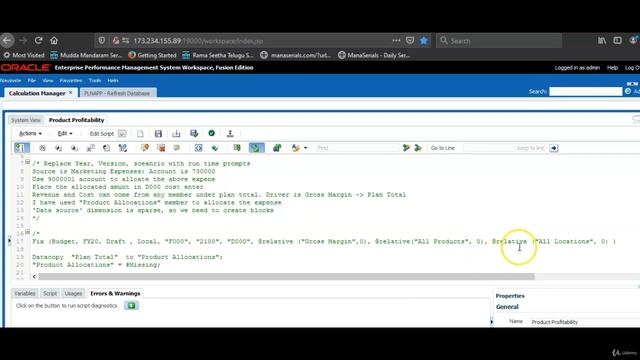Close the Calculation Manager tab

coord(71,93)
